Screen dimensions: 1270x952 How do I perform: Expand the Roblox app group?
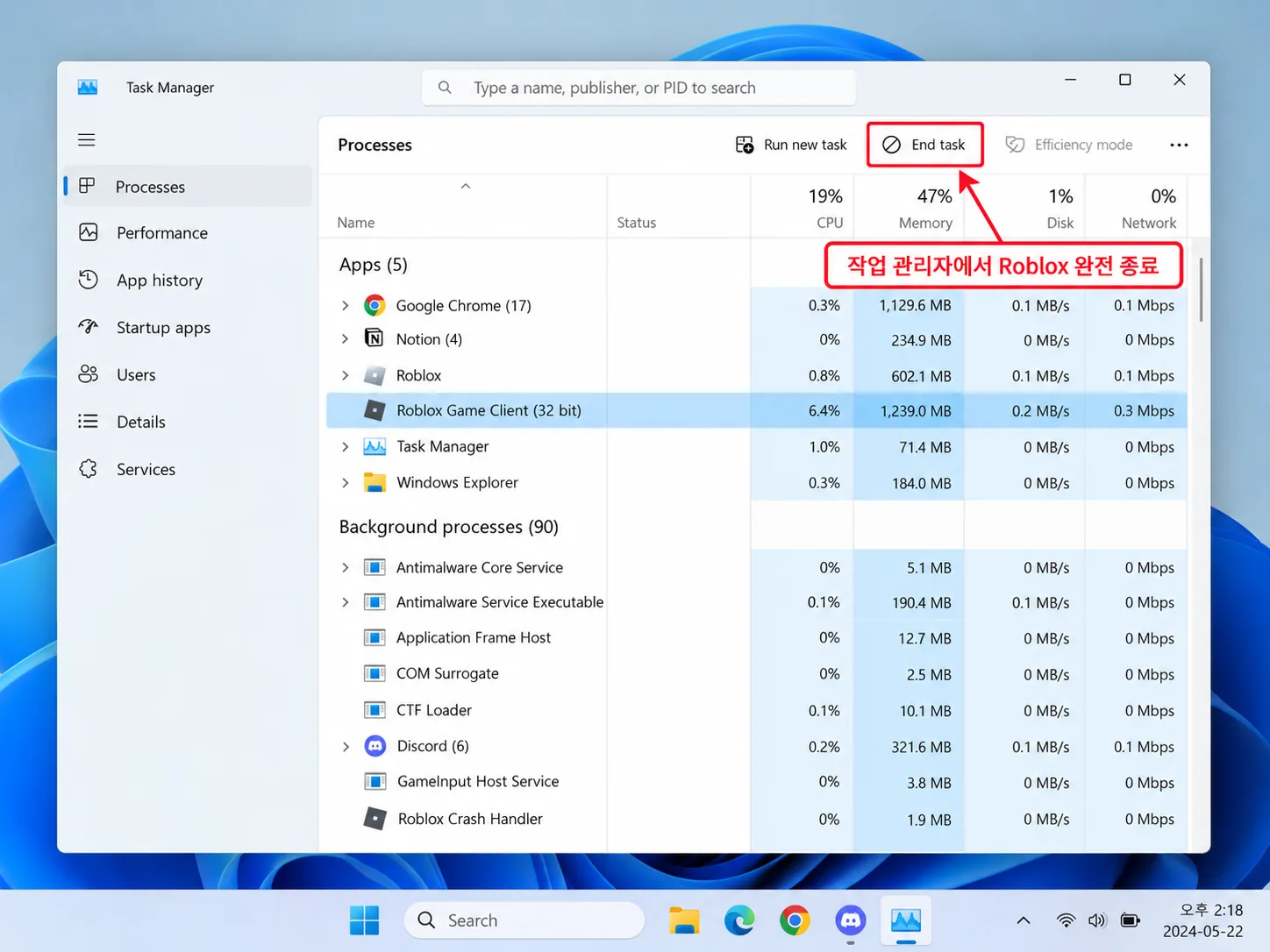346,375
